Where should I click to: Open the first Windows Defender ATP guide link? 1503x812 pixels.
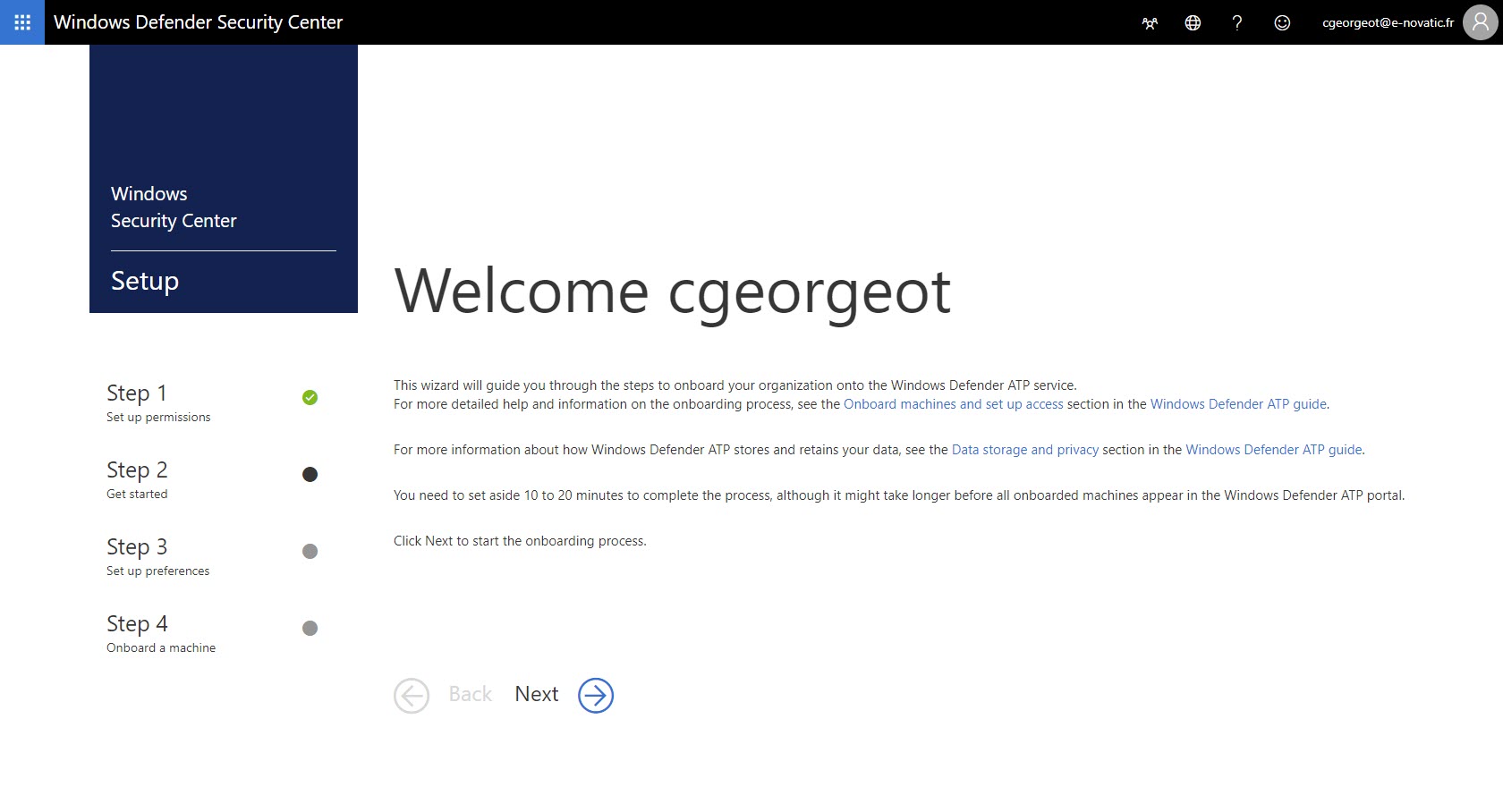(x=1238, y=404)
